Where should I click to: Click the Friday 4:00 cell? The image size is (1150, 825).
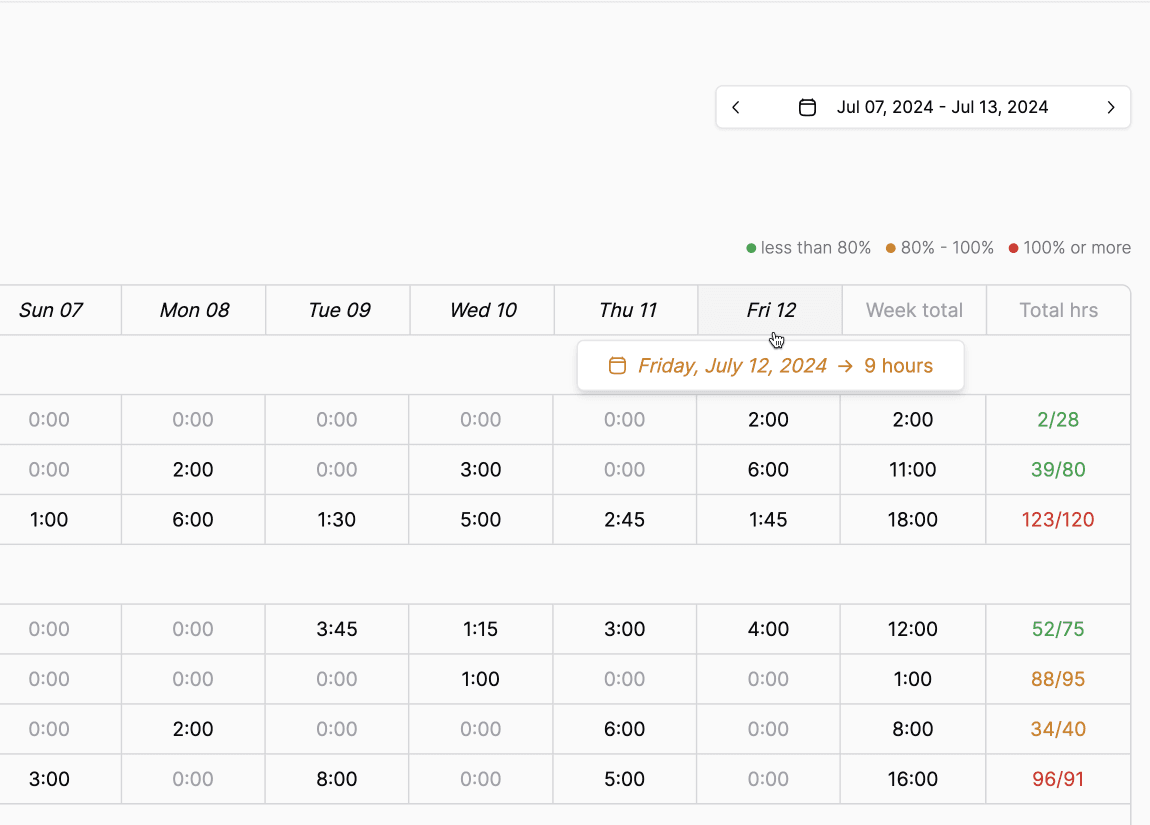(x=768, y=628)
